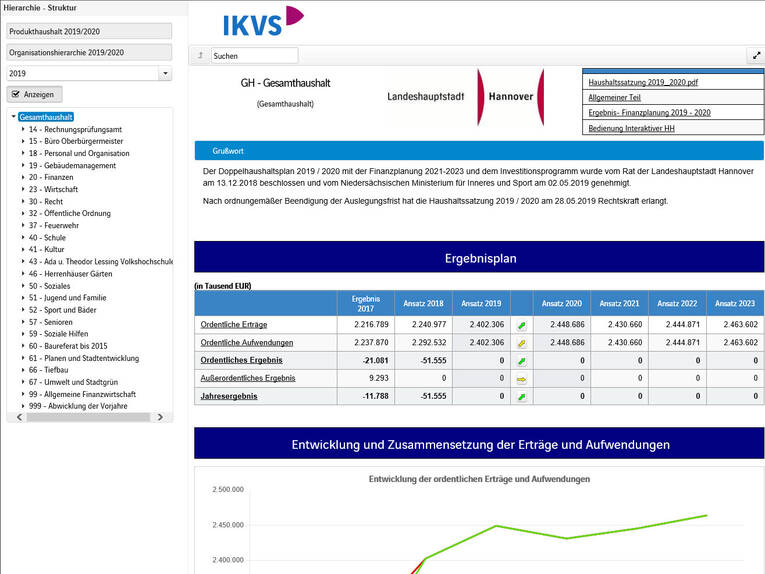Click the Landeshauptstadt Hannover logo
The image size is (765, 574).
[465, 97]
